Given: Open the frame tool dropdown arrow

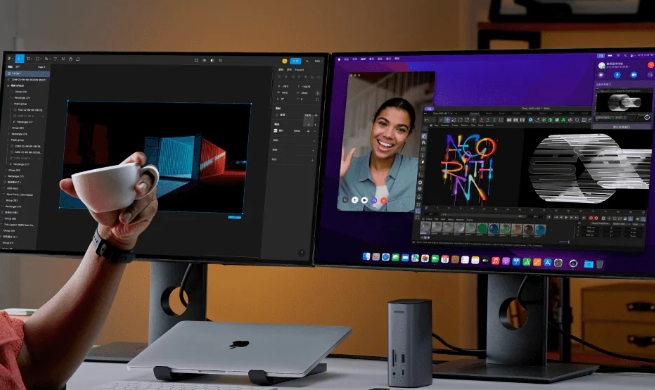Looking at the screenshot, I should coord(32,59).
